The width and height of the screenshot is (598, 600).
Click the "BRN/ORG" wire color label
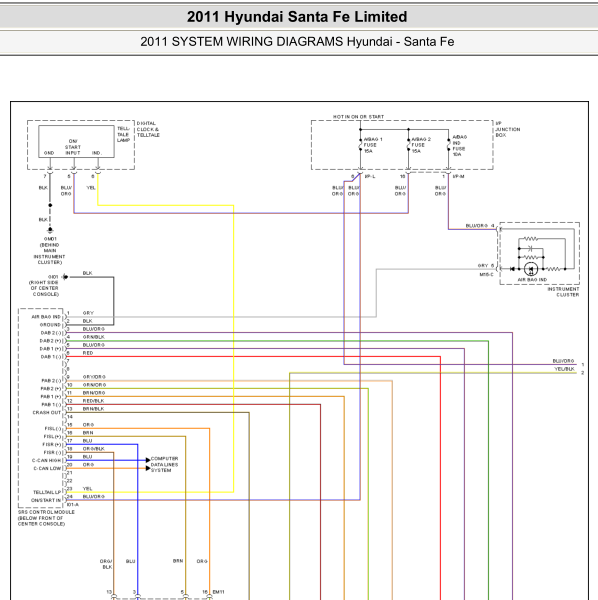94,393
